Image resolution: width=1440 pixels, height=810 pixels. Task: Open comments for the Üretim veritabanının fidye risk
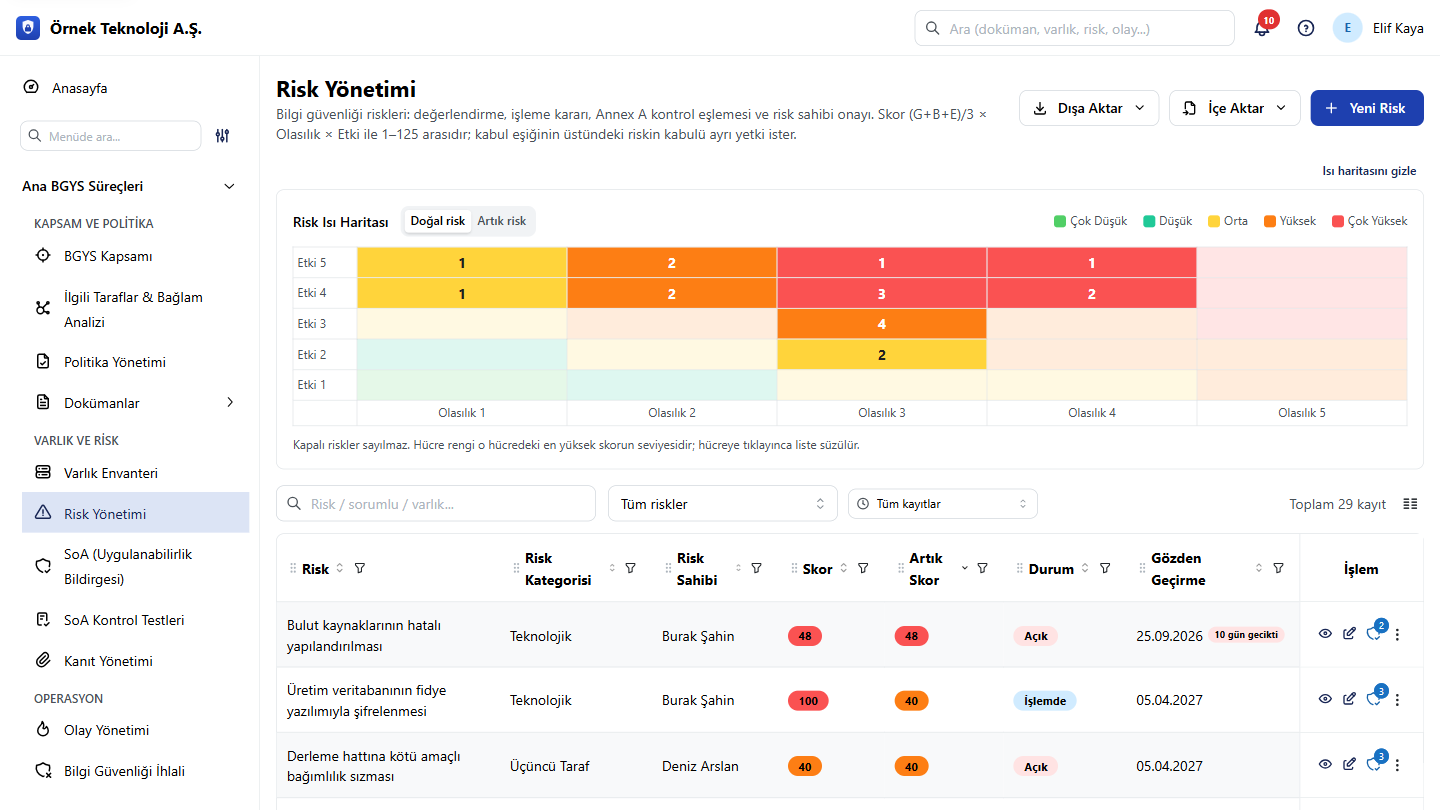pyautogui.click(x=1374, y=700)
